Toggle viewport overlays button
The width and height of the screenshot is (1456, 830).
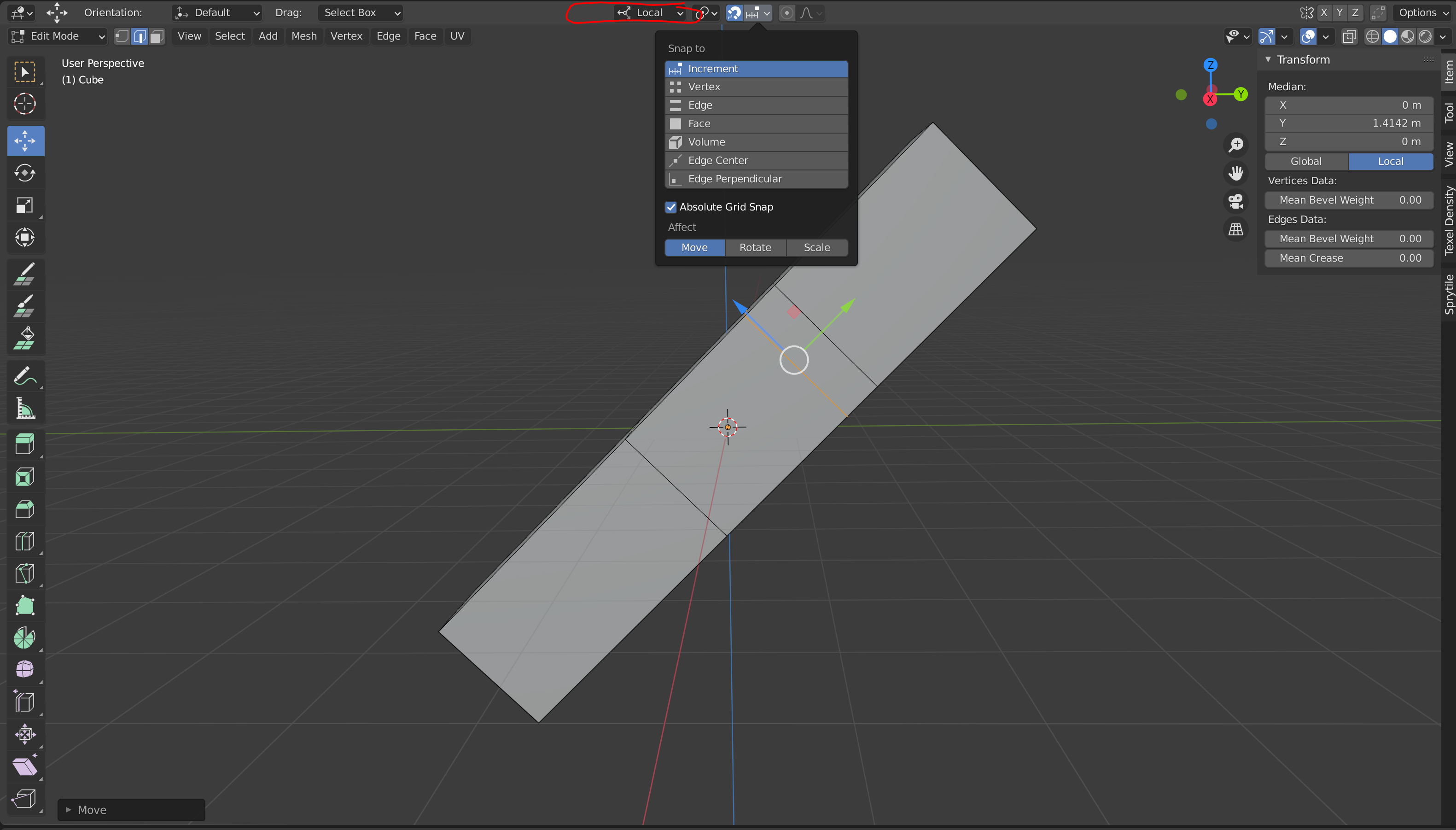pos(1308,36)
